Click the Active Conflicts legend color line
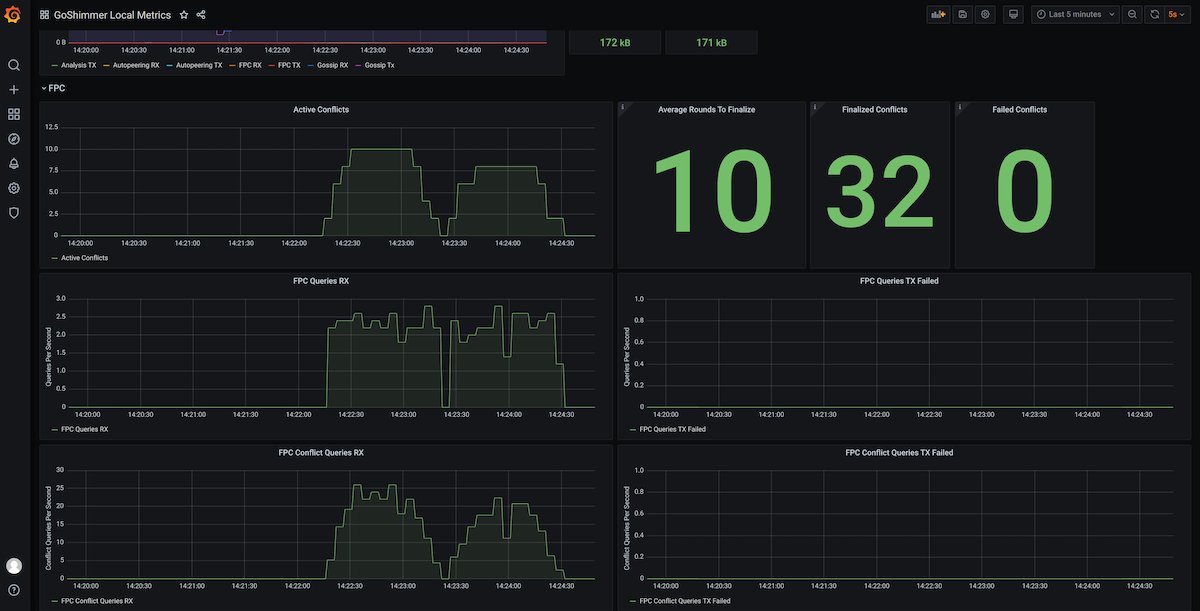 tap(54, 258)
